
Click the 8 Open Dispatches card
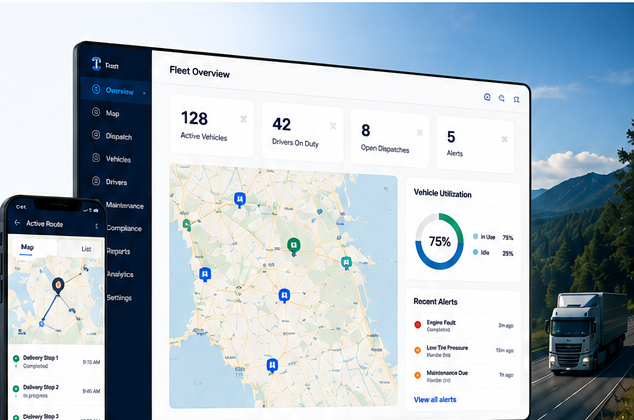[390, 139]
